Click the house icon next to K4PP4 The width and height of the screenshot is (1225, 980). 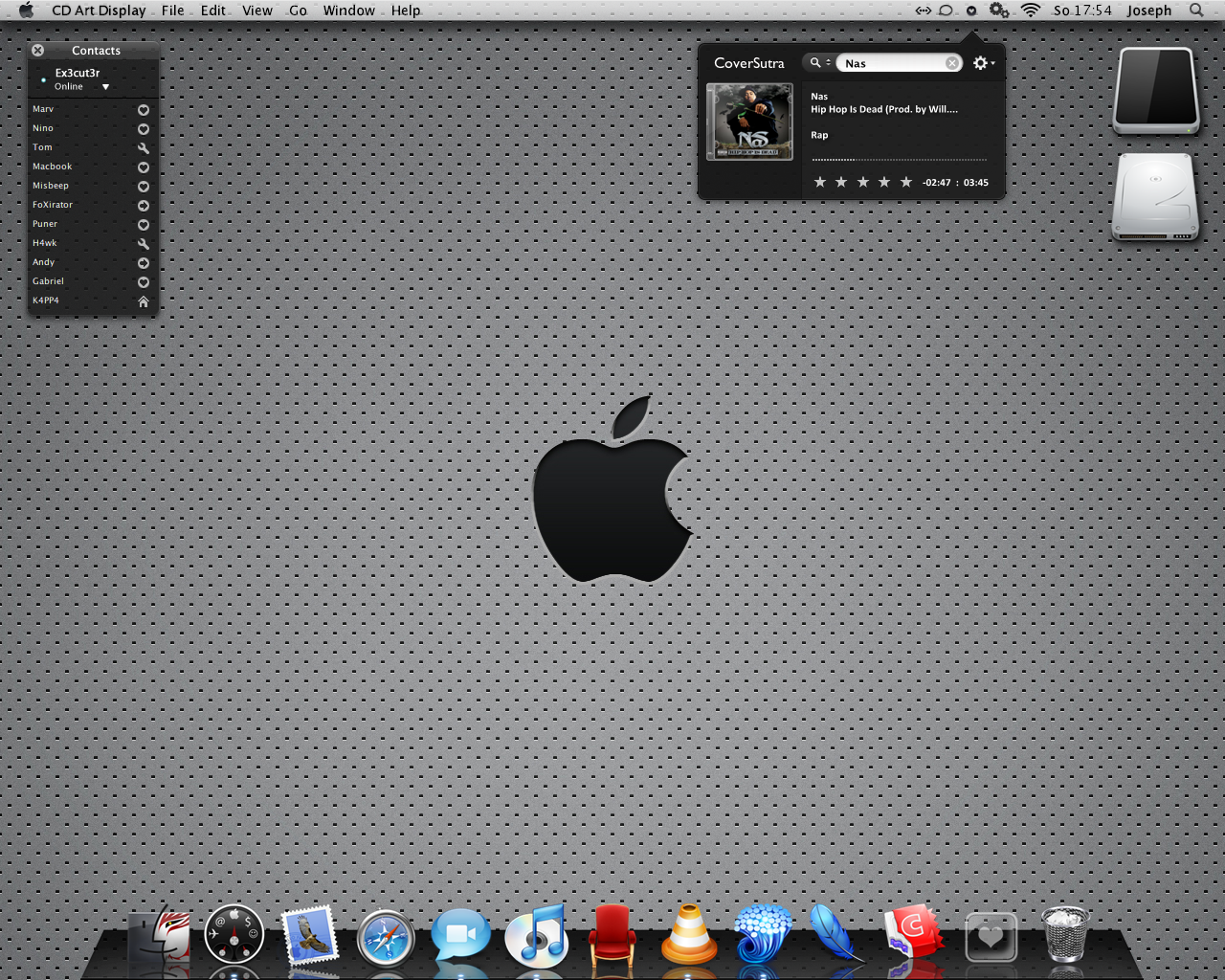(x=144, y=301)
